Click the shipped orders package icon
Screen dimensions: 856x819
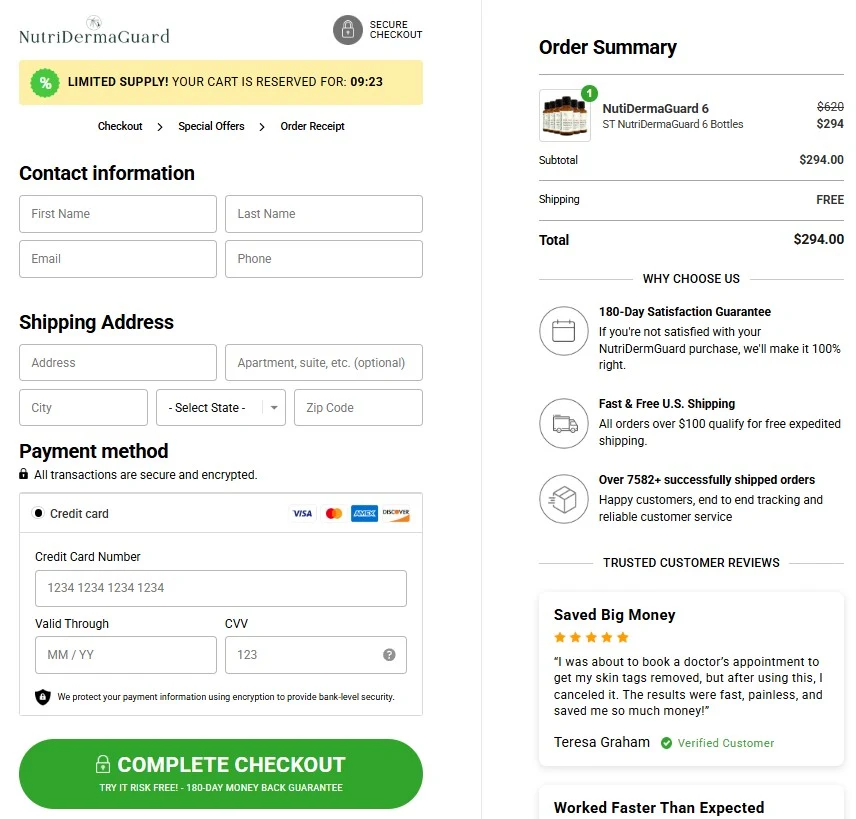click(x=563, y=499)
